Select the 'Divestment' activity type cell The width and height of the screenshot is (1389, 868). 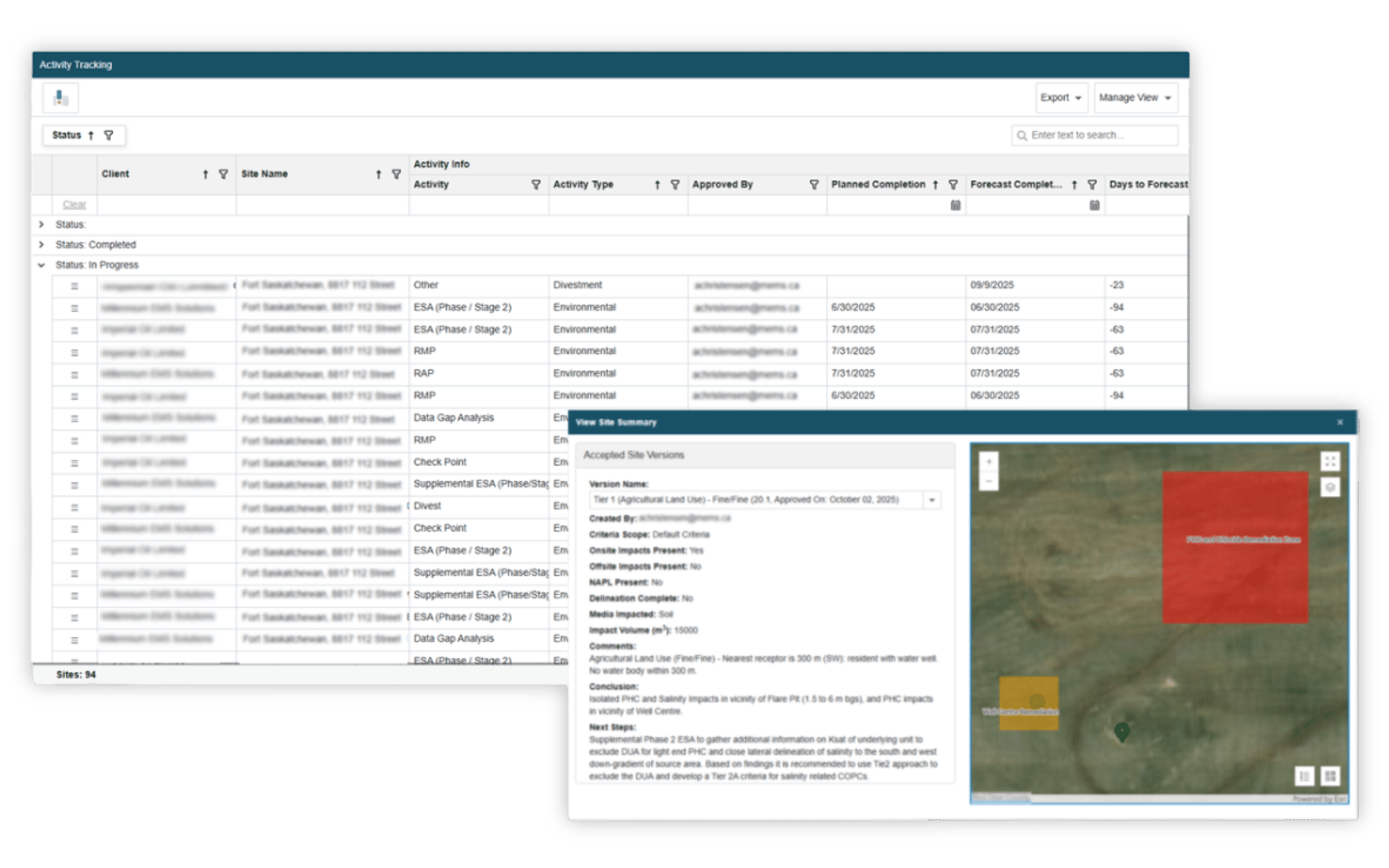pos(618,285)
